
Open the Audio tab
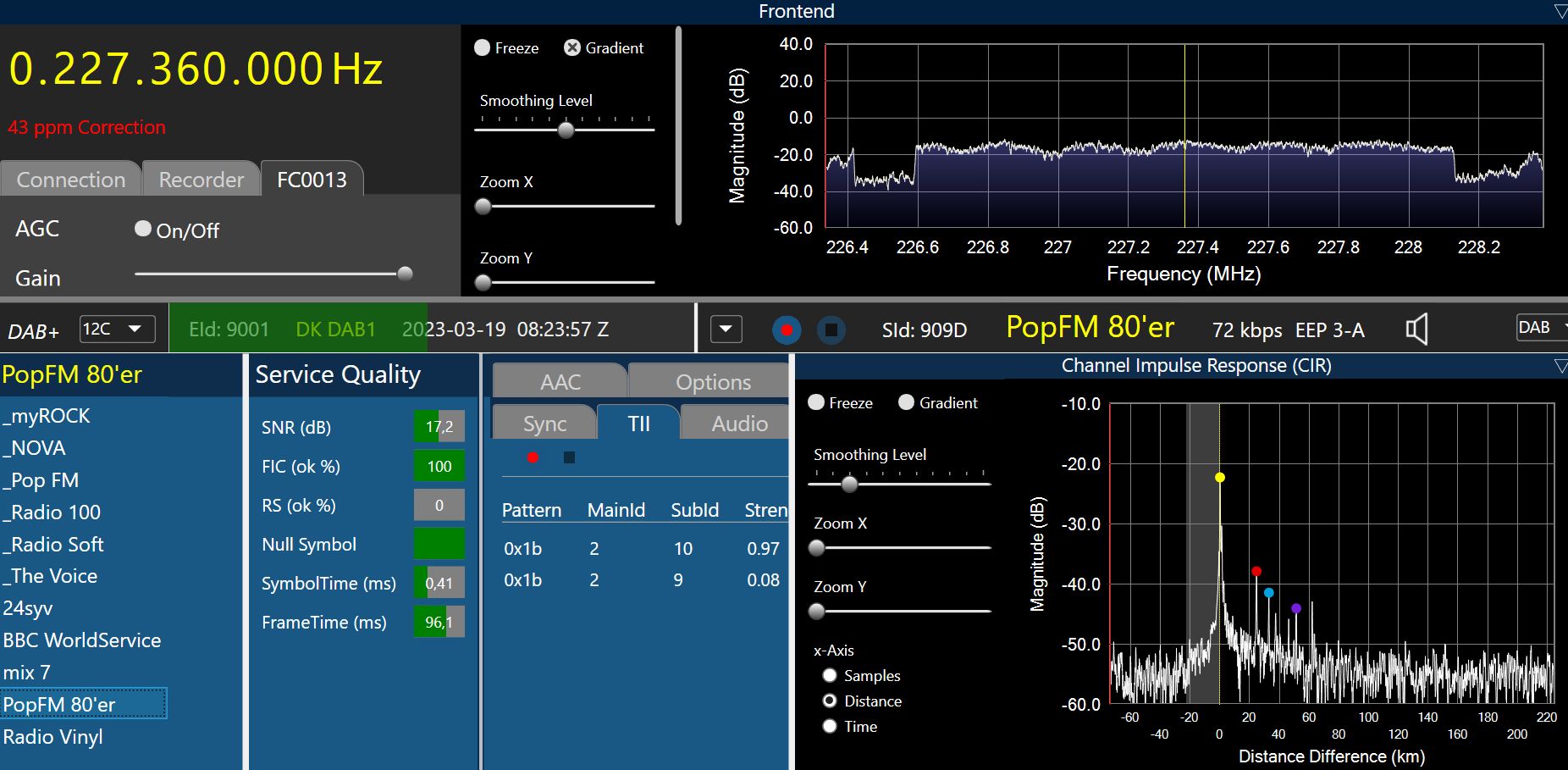(739, 424)
